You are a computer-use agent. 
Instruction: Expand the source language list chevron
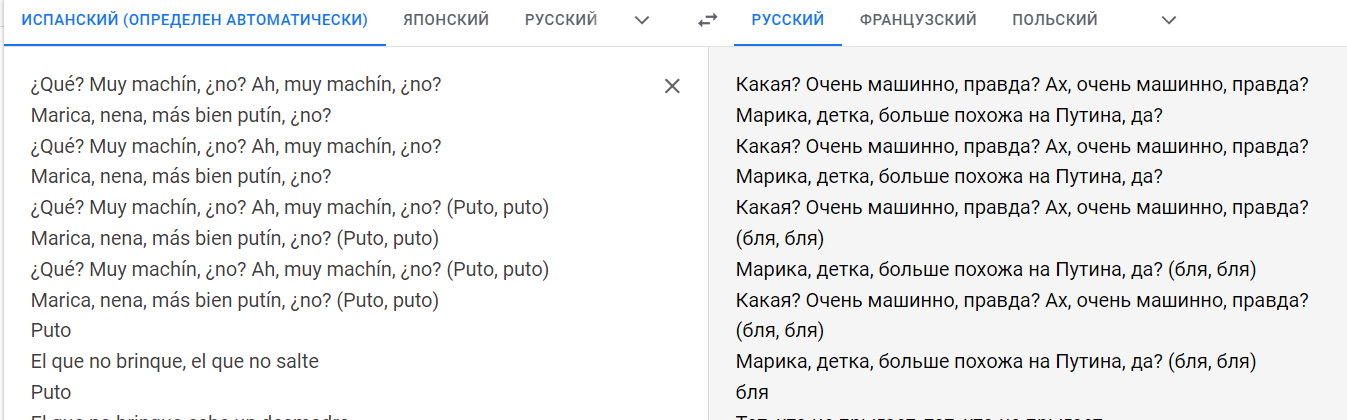click(x=642, y=20)
